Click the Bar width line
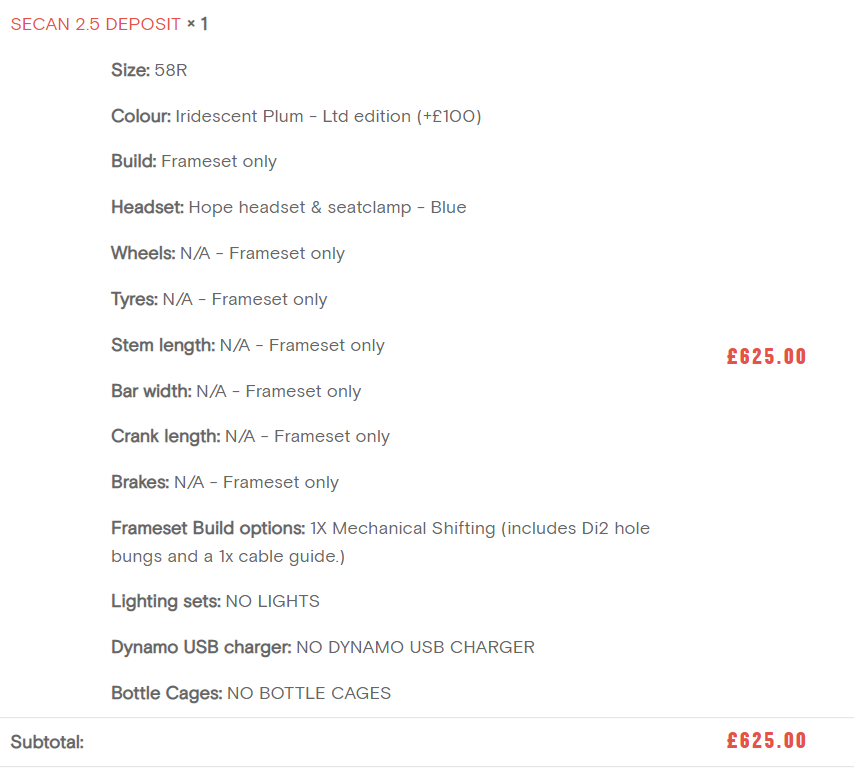 point(236,391)
